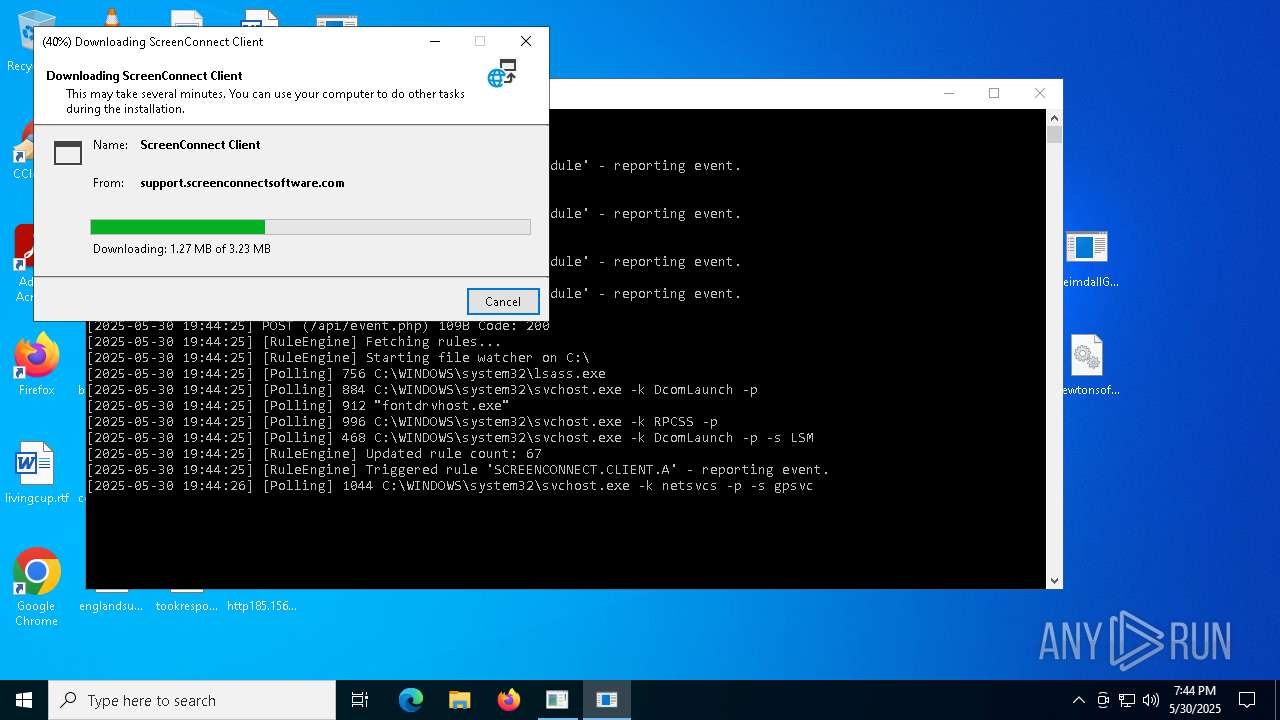Select the support.screenconnectsoftware.com source text
This screenshot has width=1280, height=720.
(x=242, y=183)
